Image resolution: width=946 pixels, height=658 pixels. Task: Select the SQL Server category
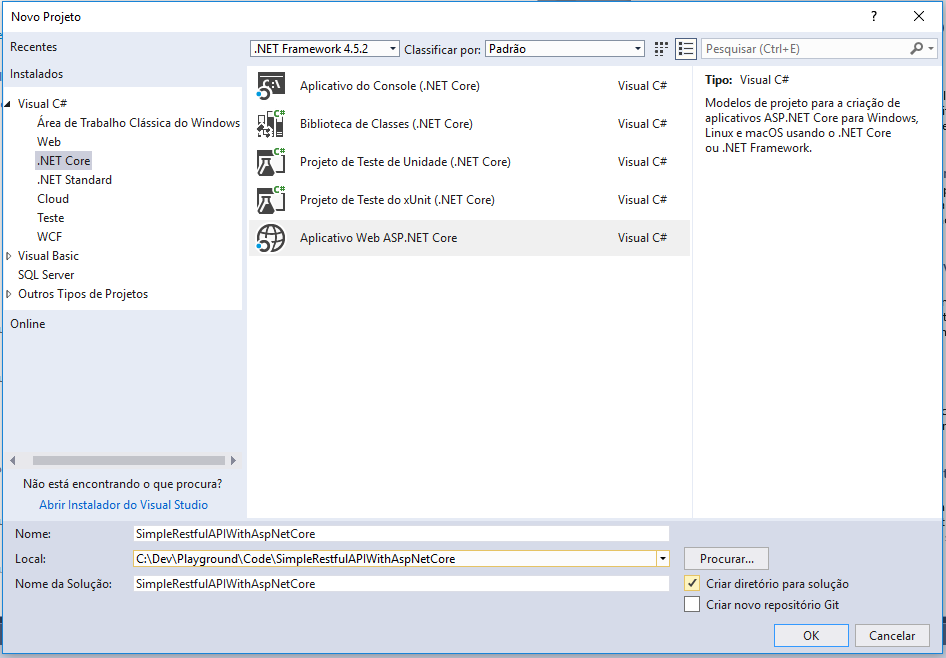pos(46,274)
